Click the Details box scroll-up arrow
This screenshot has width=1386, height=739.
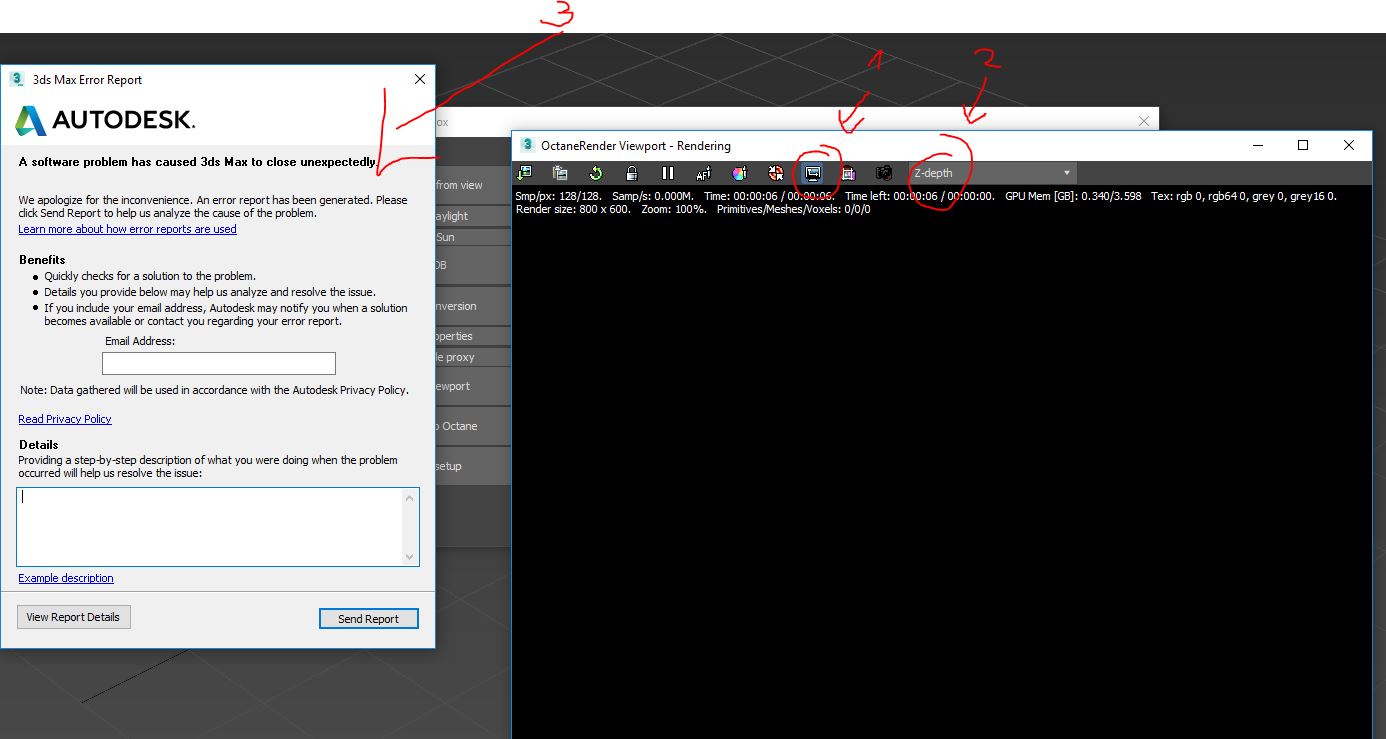pyautogui.click(x=409, y=497)
